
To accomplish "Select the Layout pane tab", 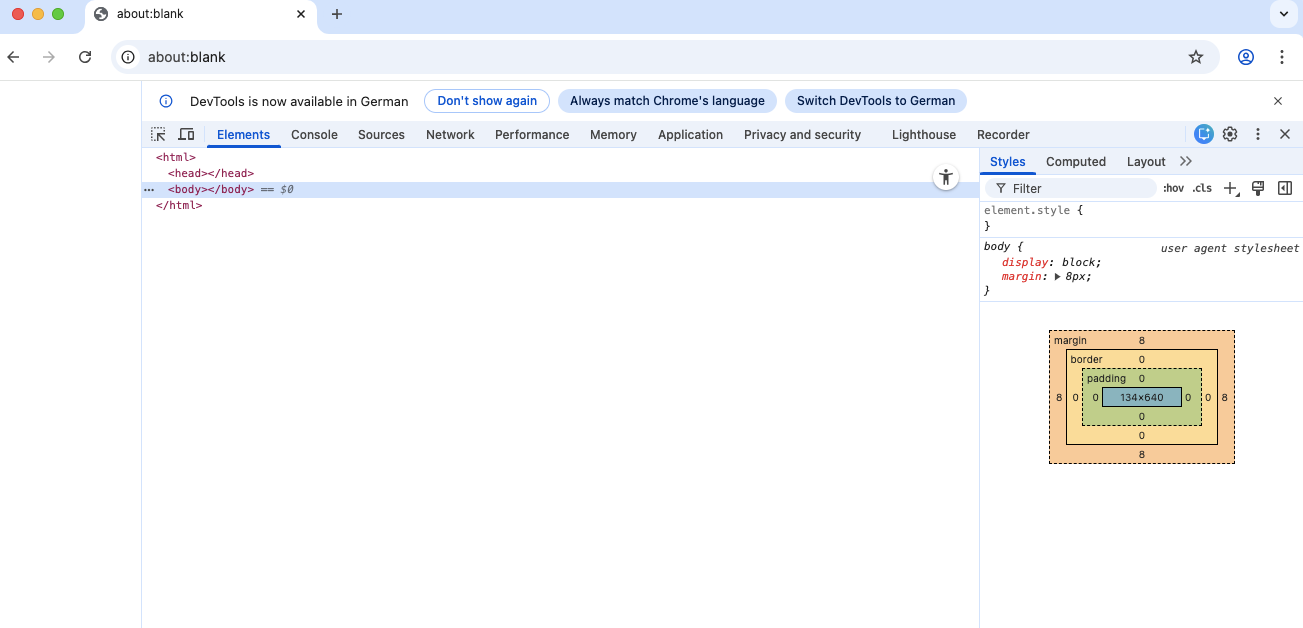I will tap(1146, 161).
